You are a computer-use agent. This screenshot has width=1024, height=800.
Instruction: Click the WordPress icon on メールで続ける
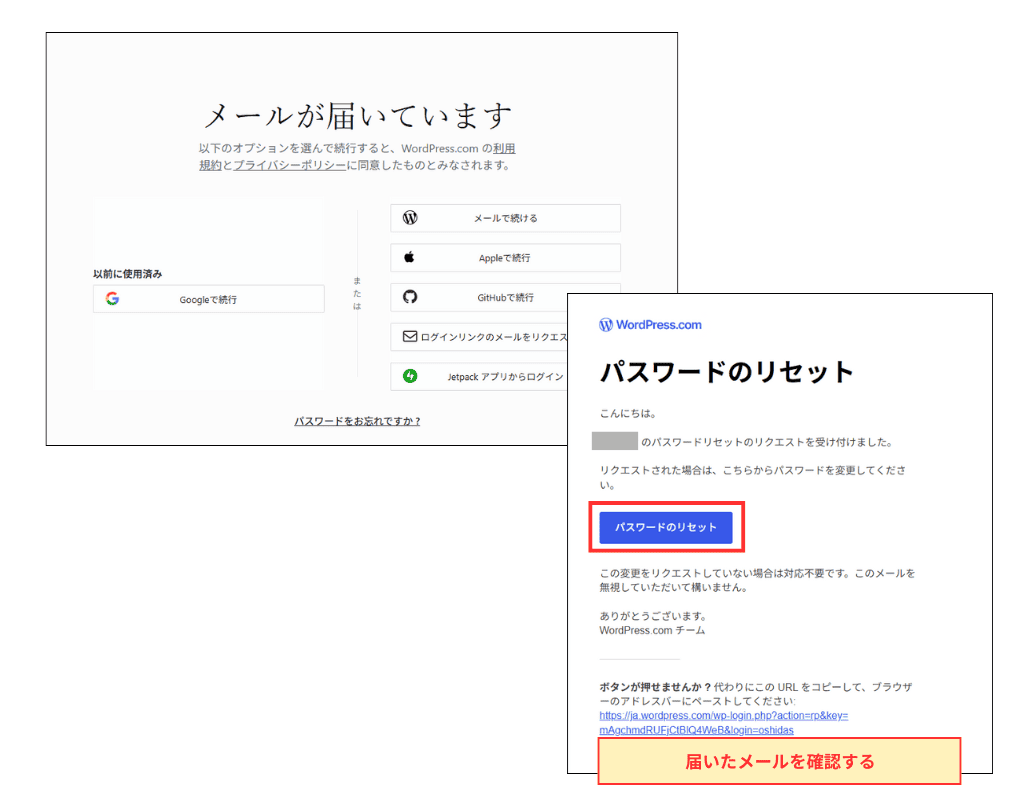[x=412, y=218]
